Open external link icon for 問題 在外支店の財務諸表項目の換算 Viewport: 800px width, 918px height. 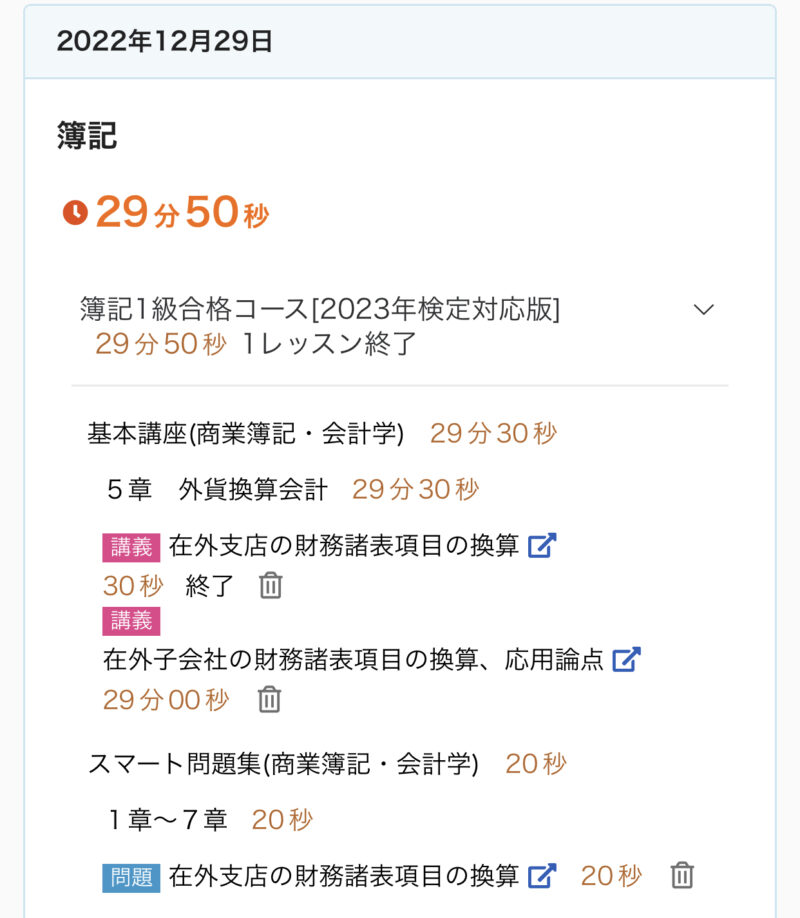pyautogui.click(x=542, y=876)
